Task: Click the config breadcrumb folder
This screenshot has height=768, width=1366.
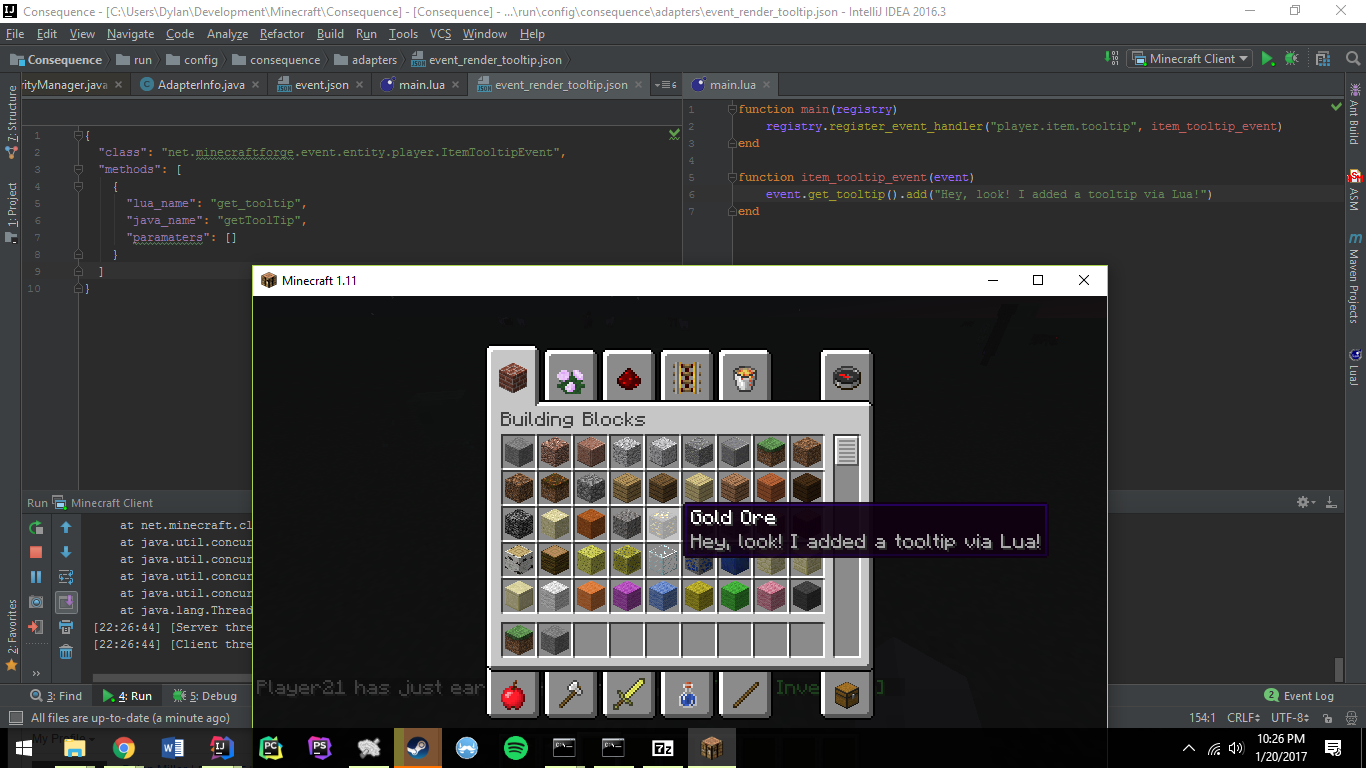Action: click(192, 60)
